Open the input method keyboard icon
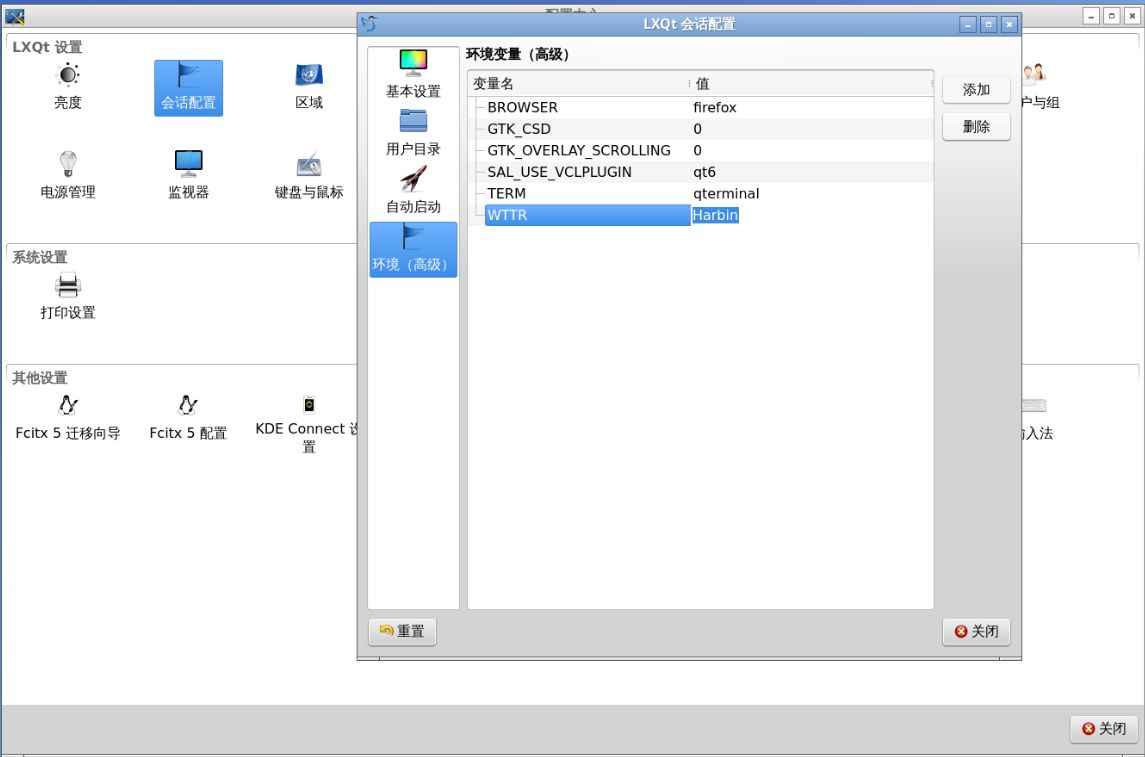1145x757 pixels. pyautogui.click(x=1035, y=419)
